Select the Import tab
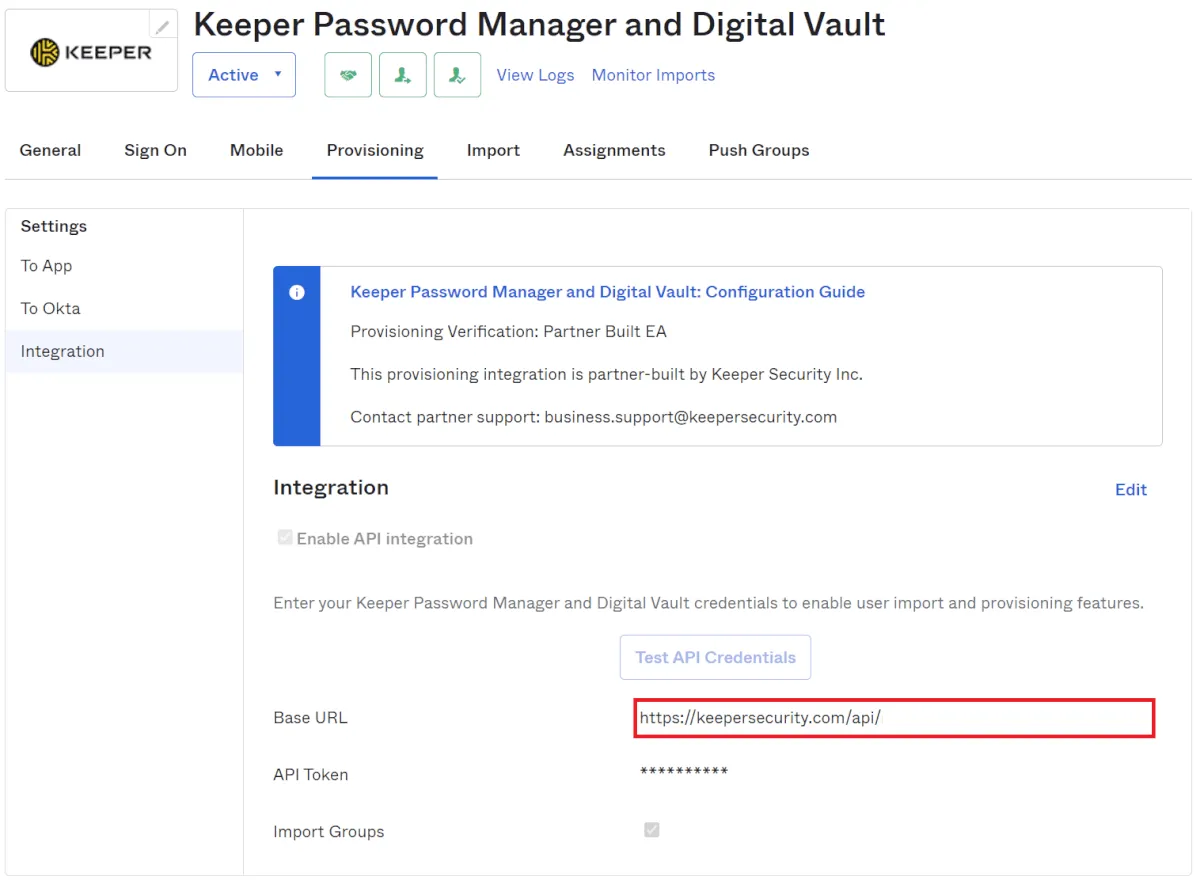 (x=493, y=150)
